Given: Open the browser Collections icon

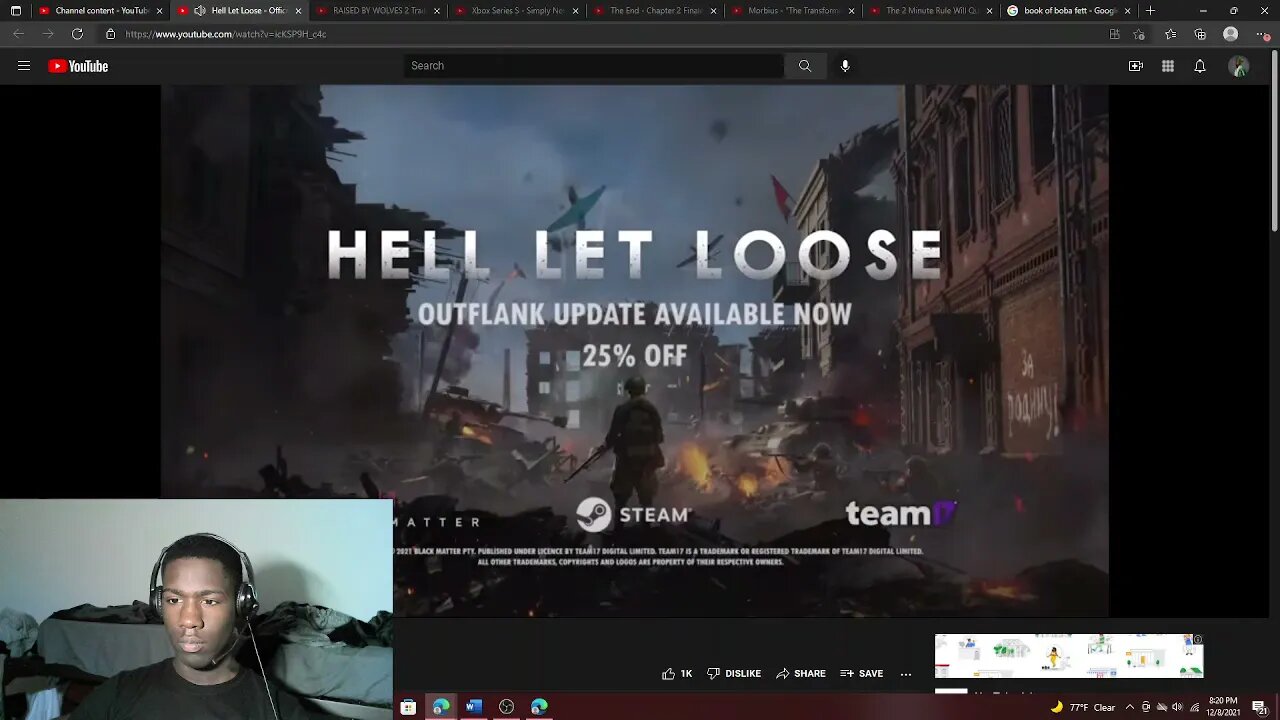Looking at the screenshot, I should pos(1200,34).
